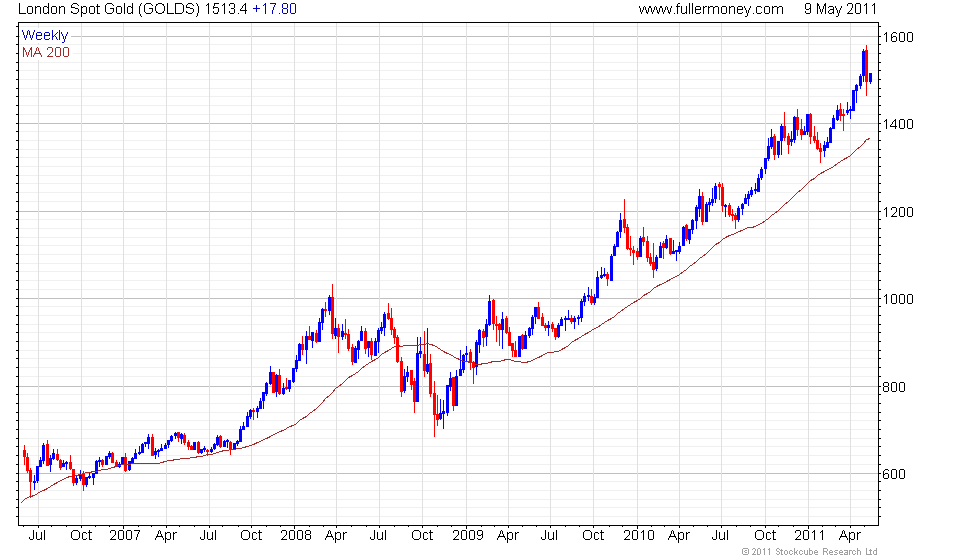Click the 9 May 2011 date text
The width and height of the screenshot is (960, 560).
[840, 9]
